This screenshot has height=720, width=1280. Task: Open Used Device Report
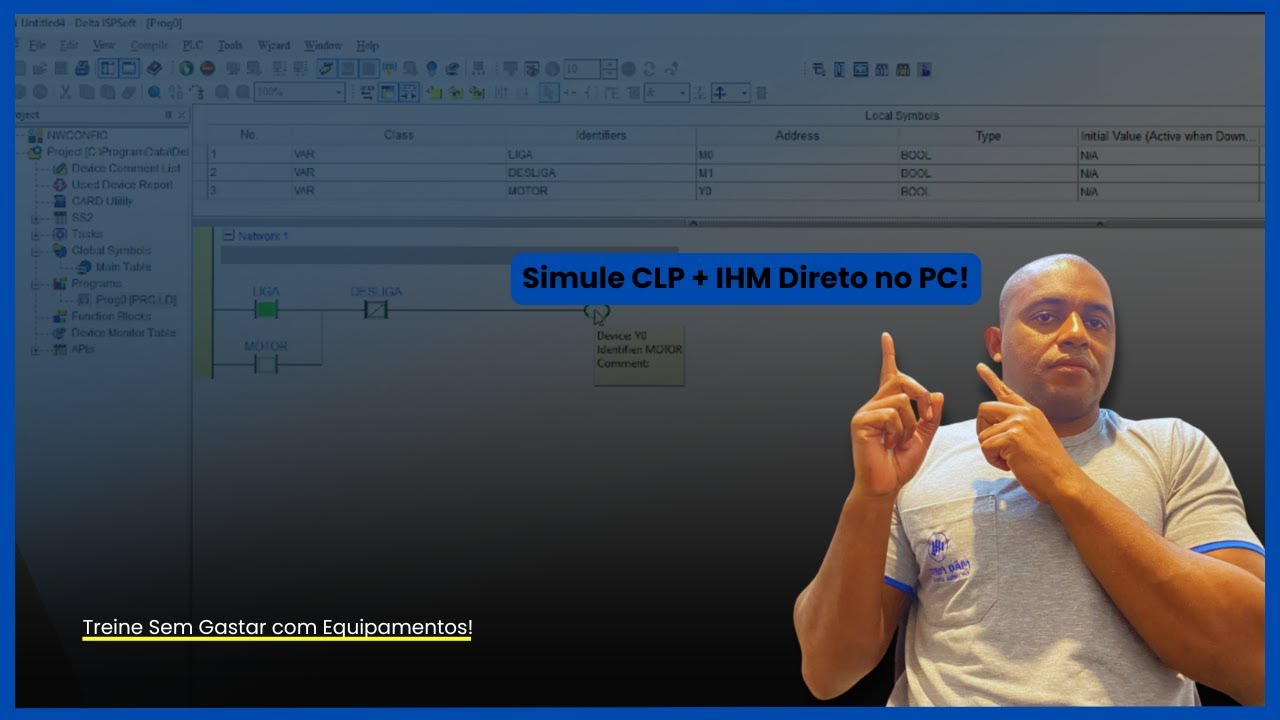click(x=122, y=184)
